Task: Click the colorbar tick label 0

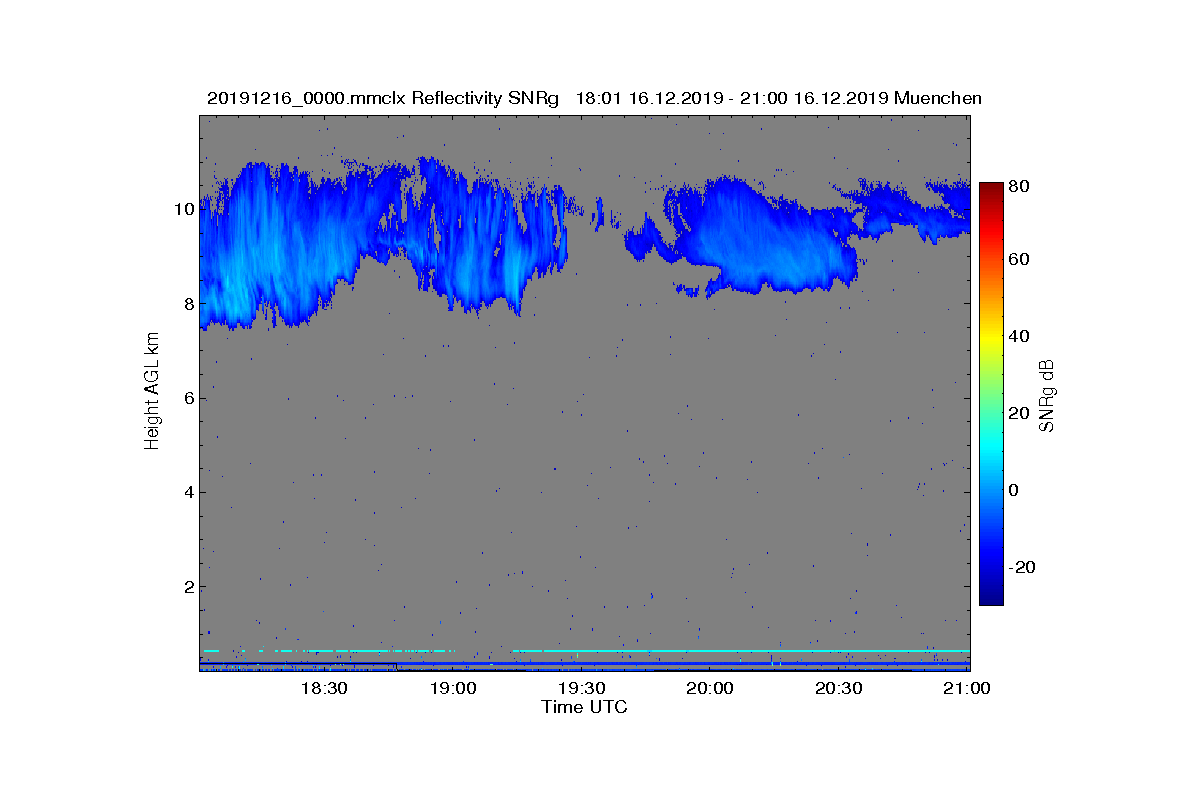Action: coord(1015,490)
